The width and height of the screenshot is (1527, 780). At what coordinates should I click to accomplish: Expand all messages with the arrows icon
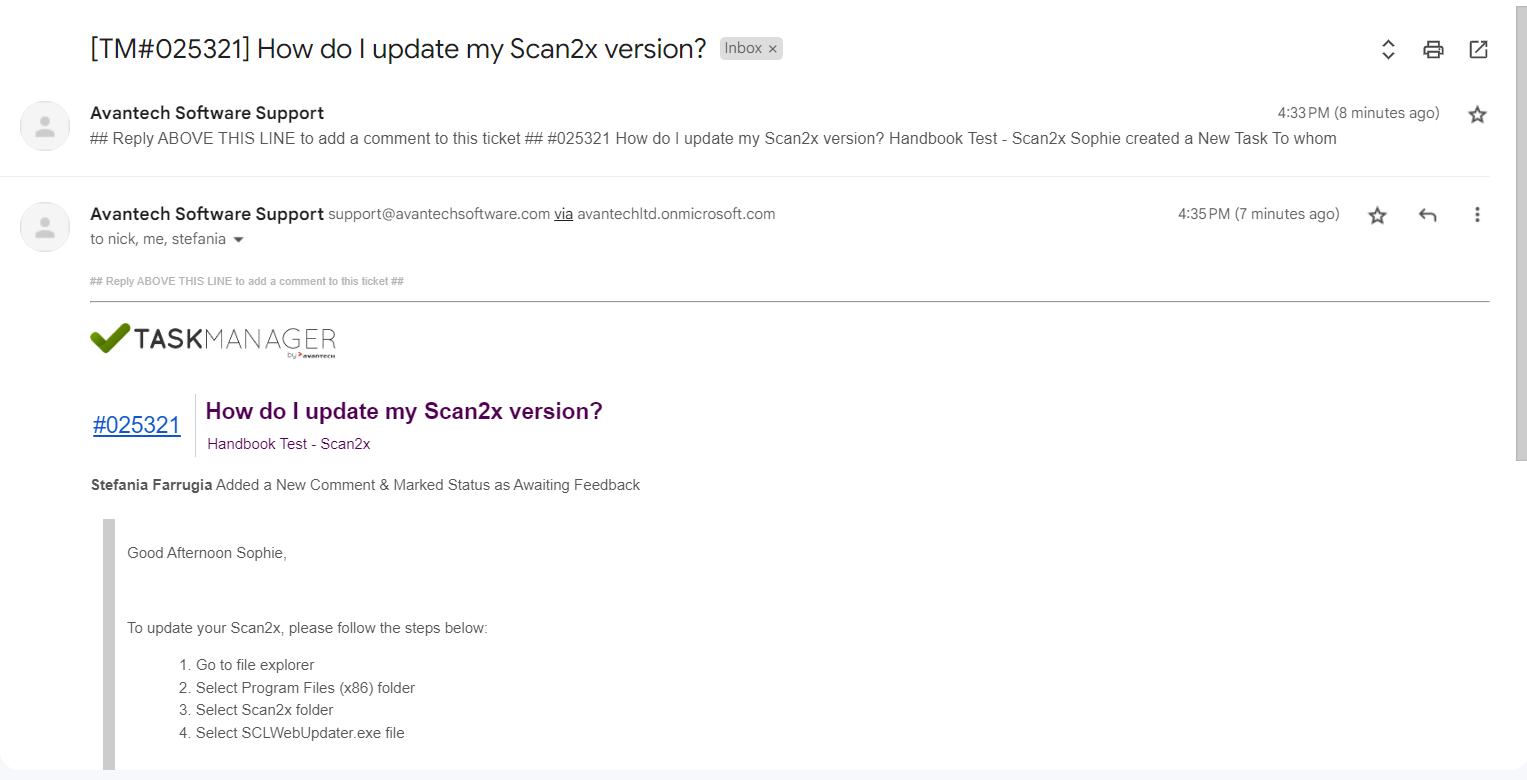(1388, 49)
